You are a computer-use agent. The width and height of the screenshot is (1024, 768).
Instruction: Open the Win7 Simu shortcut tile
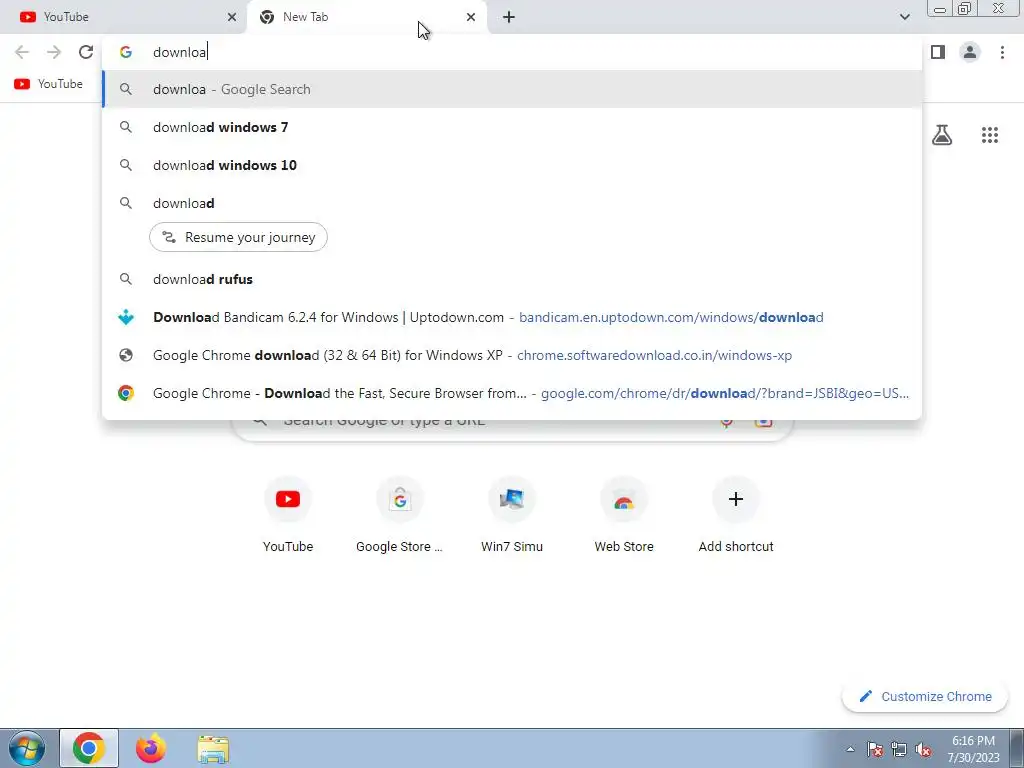(512, 516)
